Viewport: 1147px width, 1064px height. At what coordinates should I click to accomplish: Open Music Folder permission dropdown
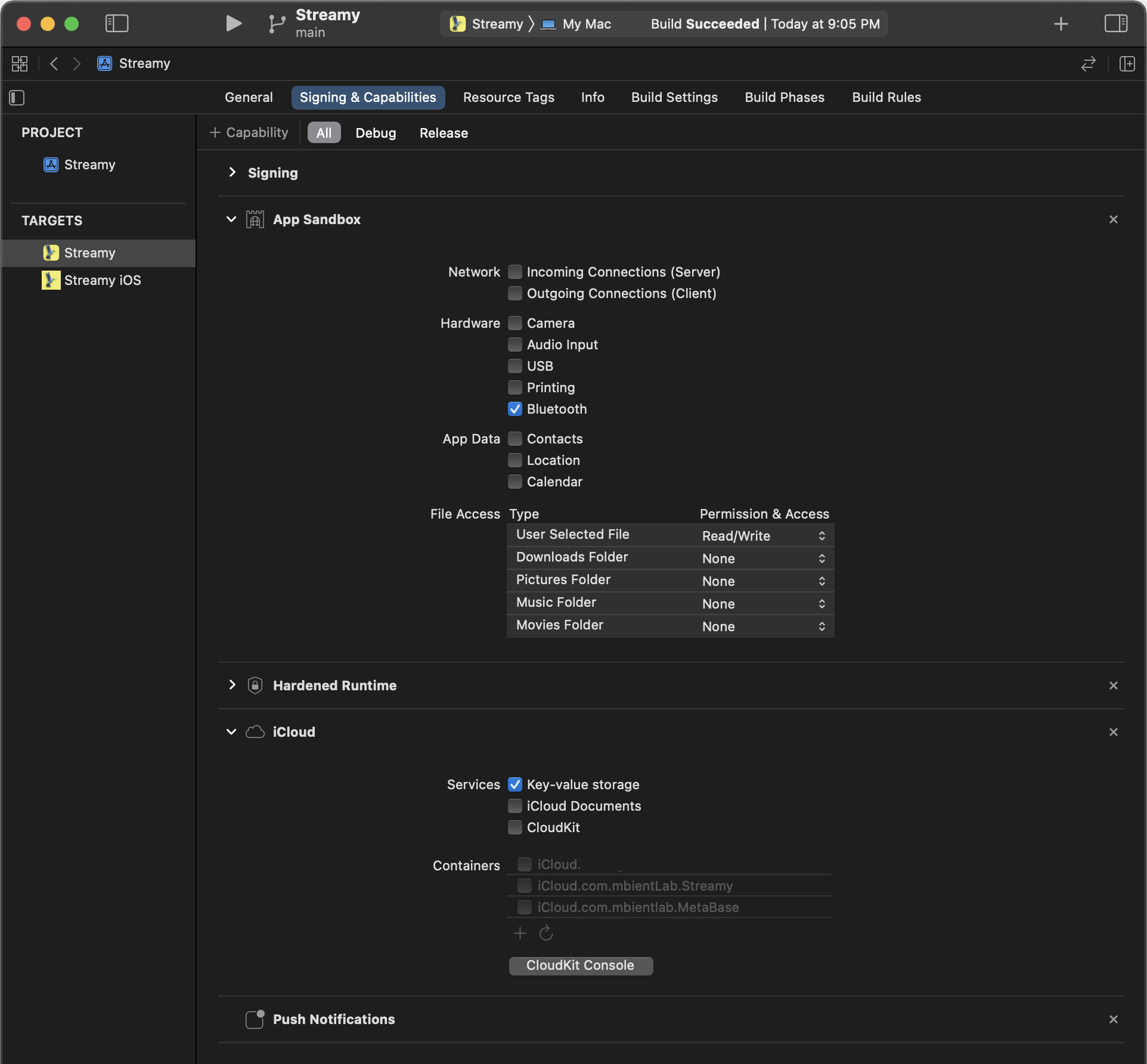pos(765,604)
